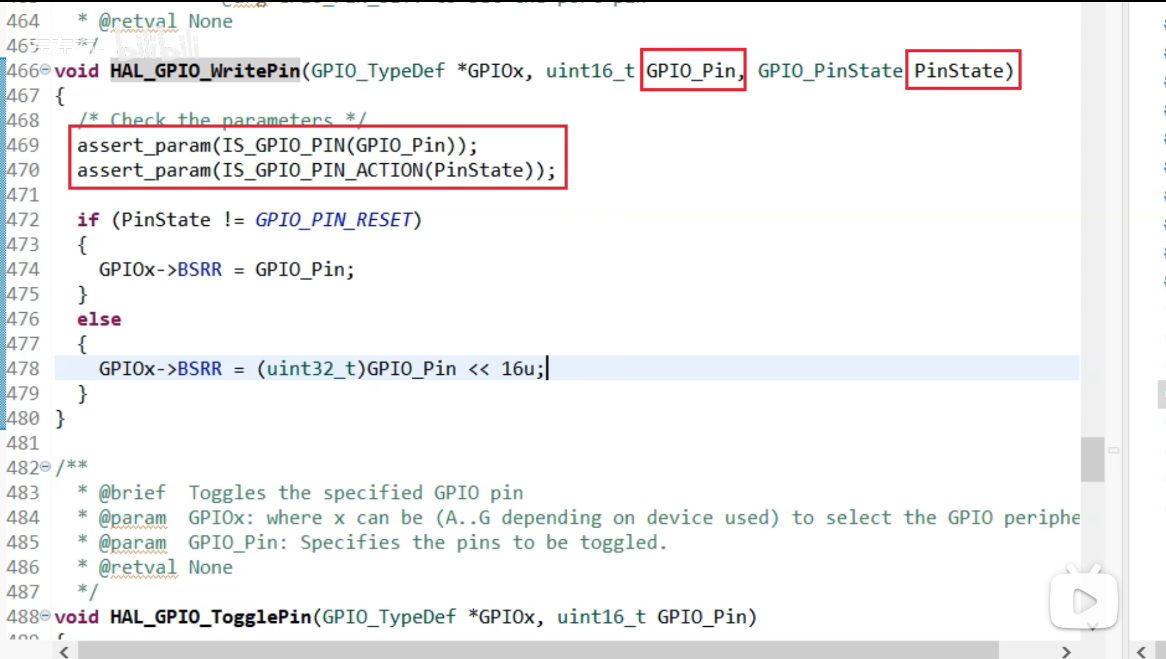Collapse the HAL_GPIO_WritePin function fold

click(x=45, y=71)
